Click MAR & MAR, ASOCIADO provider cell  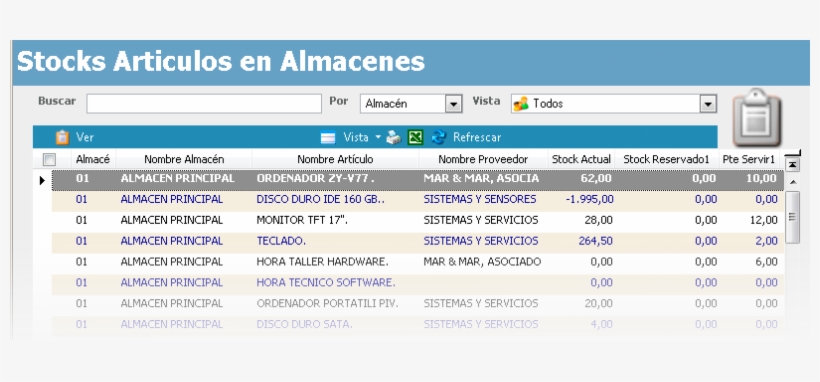[x=482, y=262]
